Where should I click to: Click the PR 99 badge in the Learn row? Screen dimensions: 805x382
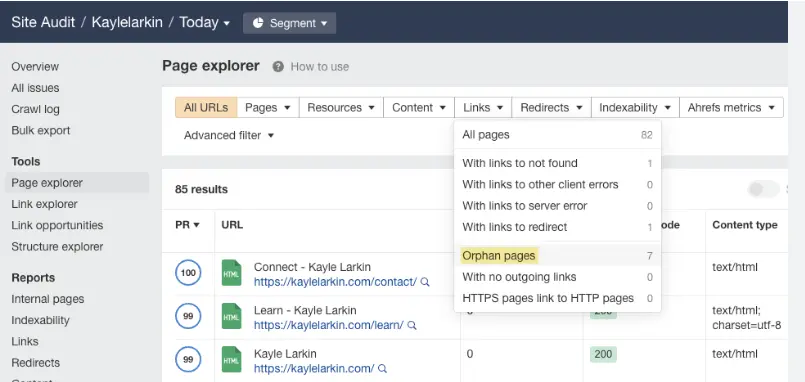pos(188,316)
